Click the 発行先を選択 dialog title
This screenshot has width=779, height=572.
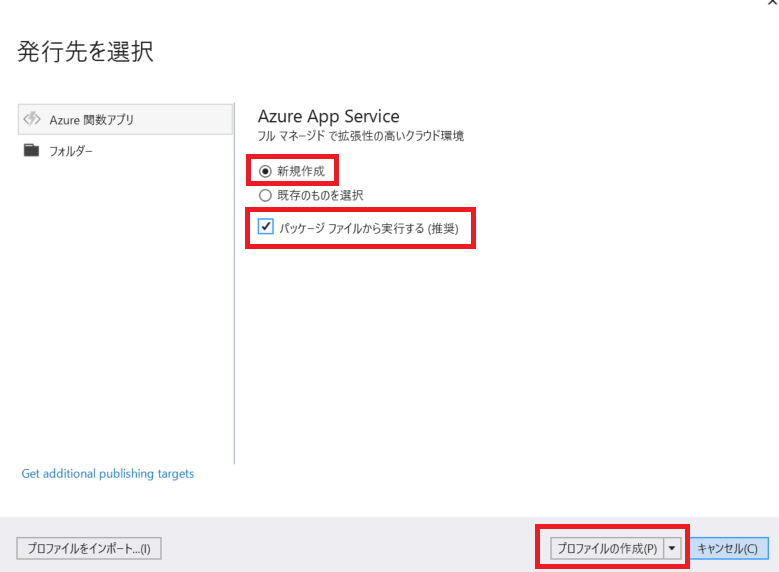[85, 51]
